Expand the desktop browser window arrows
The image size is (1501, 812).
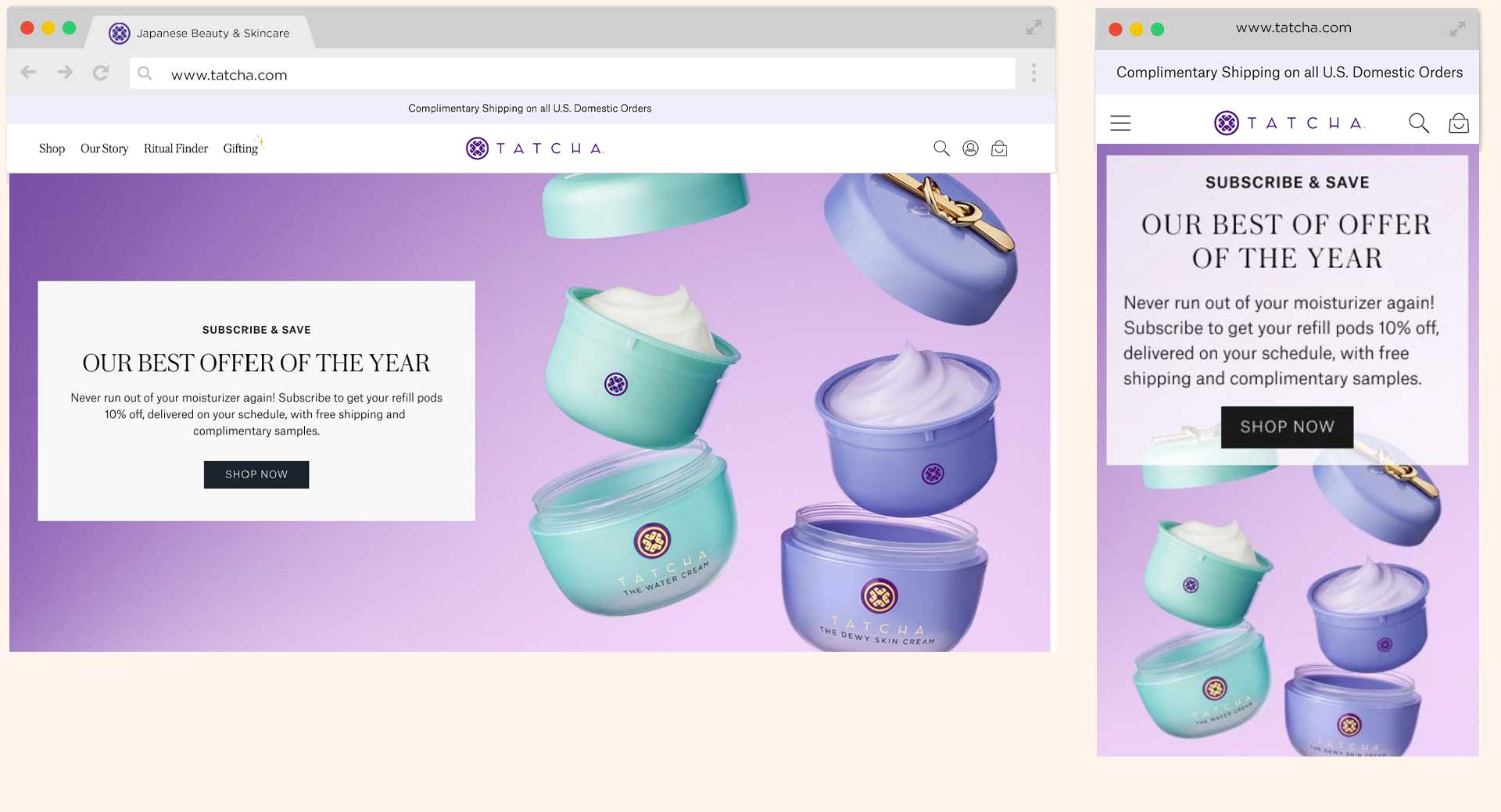coord(1034,28)
